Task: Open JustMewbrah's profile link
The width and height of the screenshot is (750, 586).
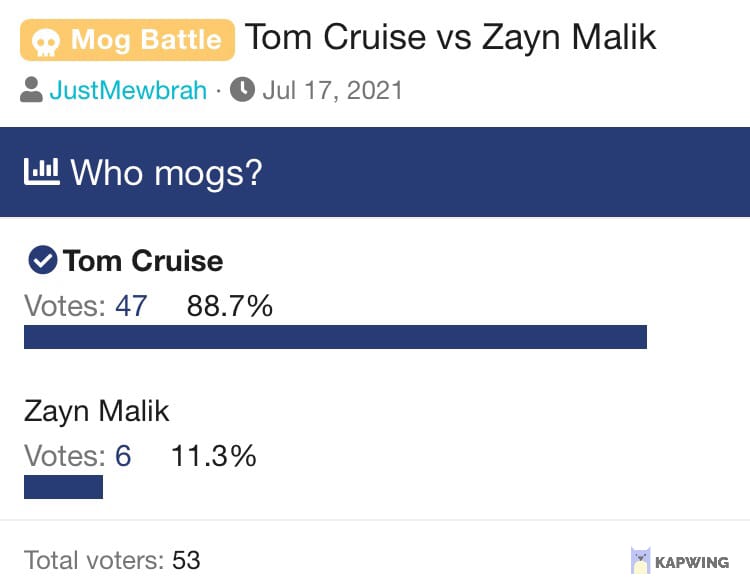Action: point(128,90)
